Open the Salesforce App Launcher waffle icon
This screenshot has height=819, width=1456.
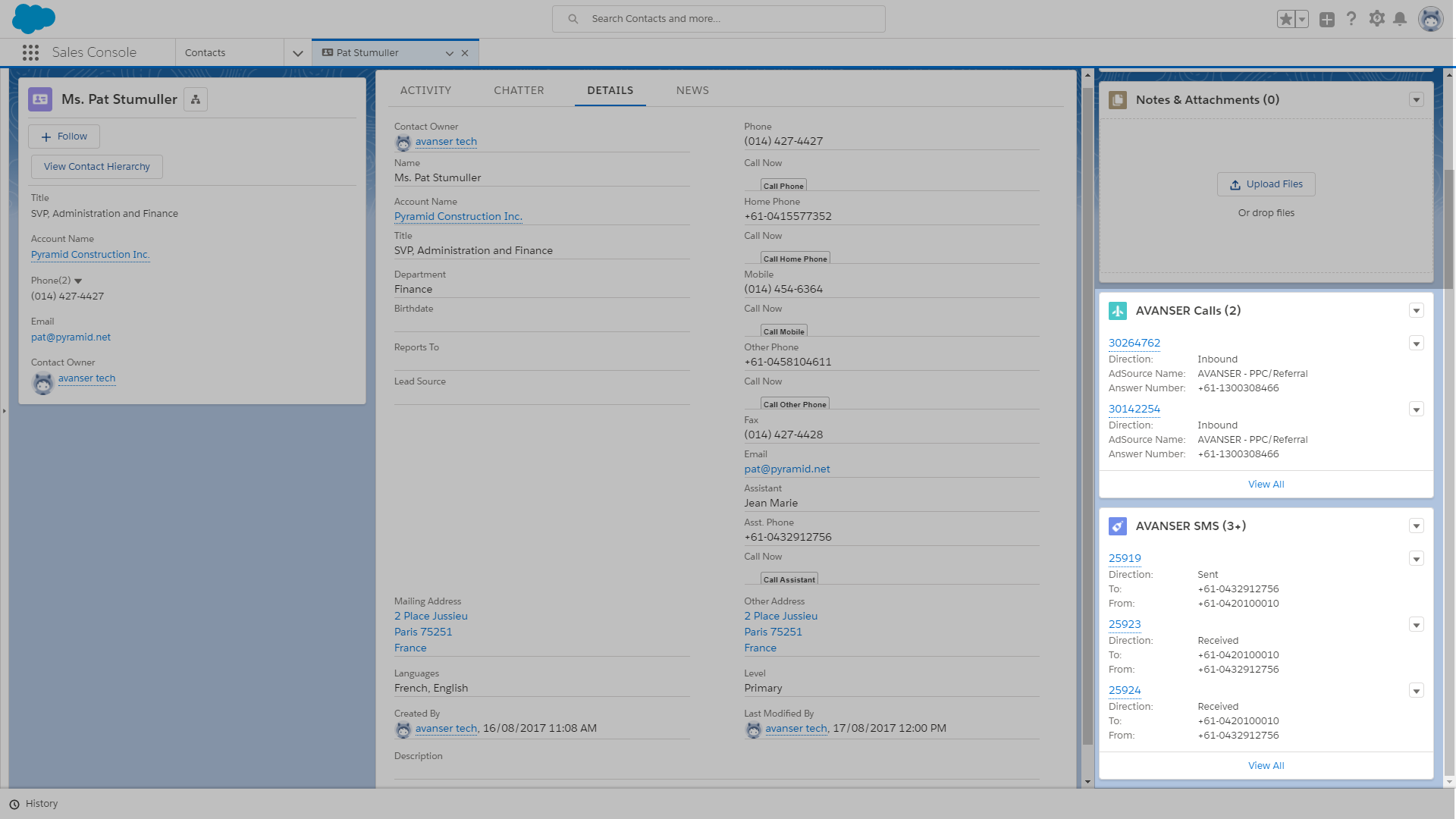(30, 52)
